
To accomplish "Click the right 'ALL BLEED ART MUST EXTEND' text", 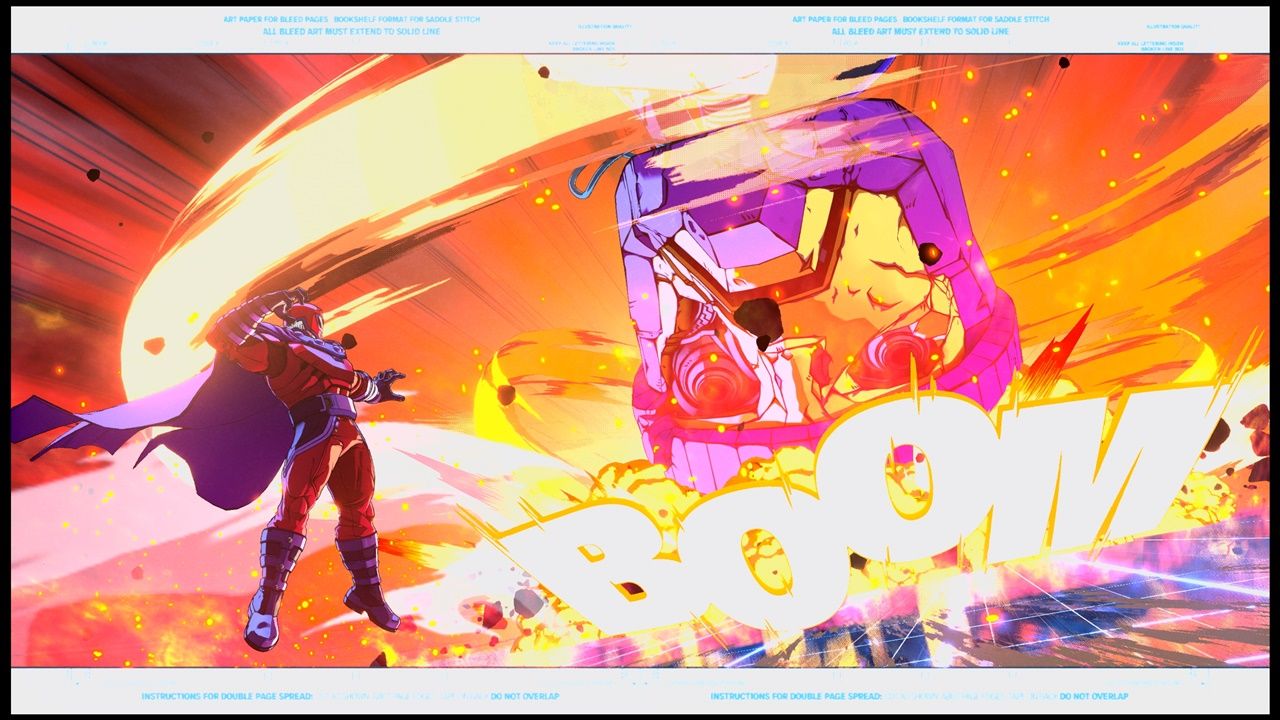I will tap(921, 31).
